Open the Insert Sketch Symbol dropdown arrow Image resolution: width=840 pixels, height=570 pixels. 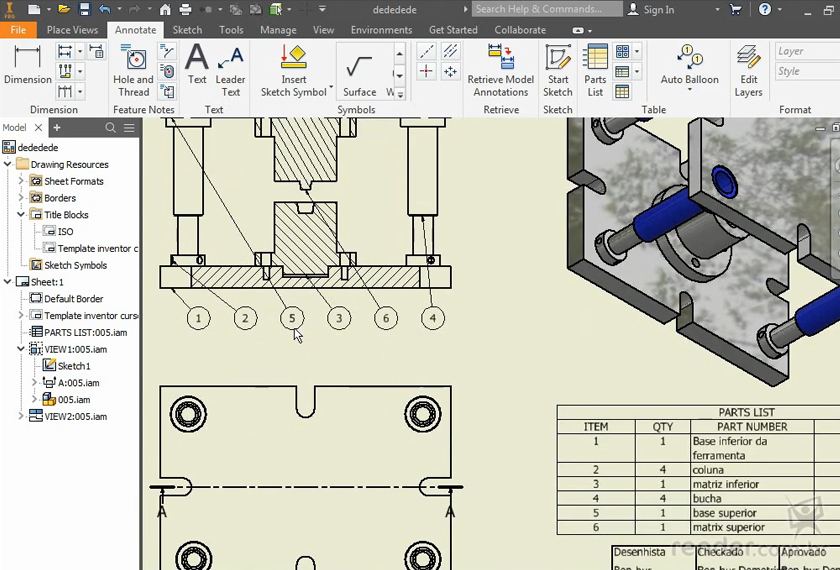click(331, 88)
